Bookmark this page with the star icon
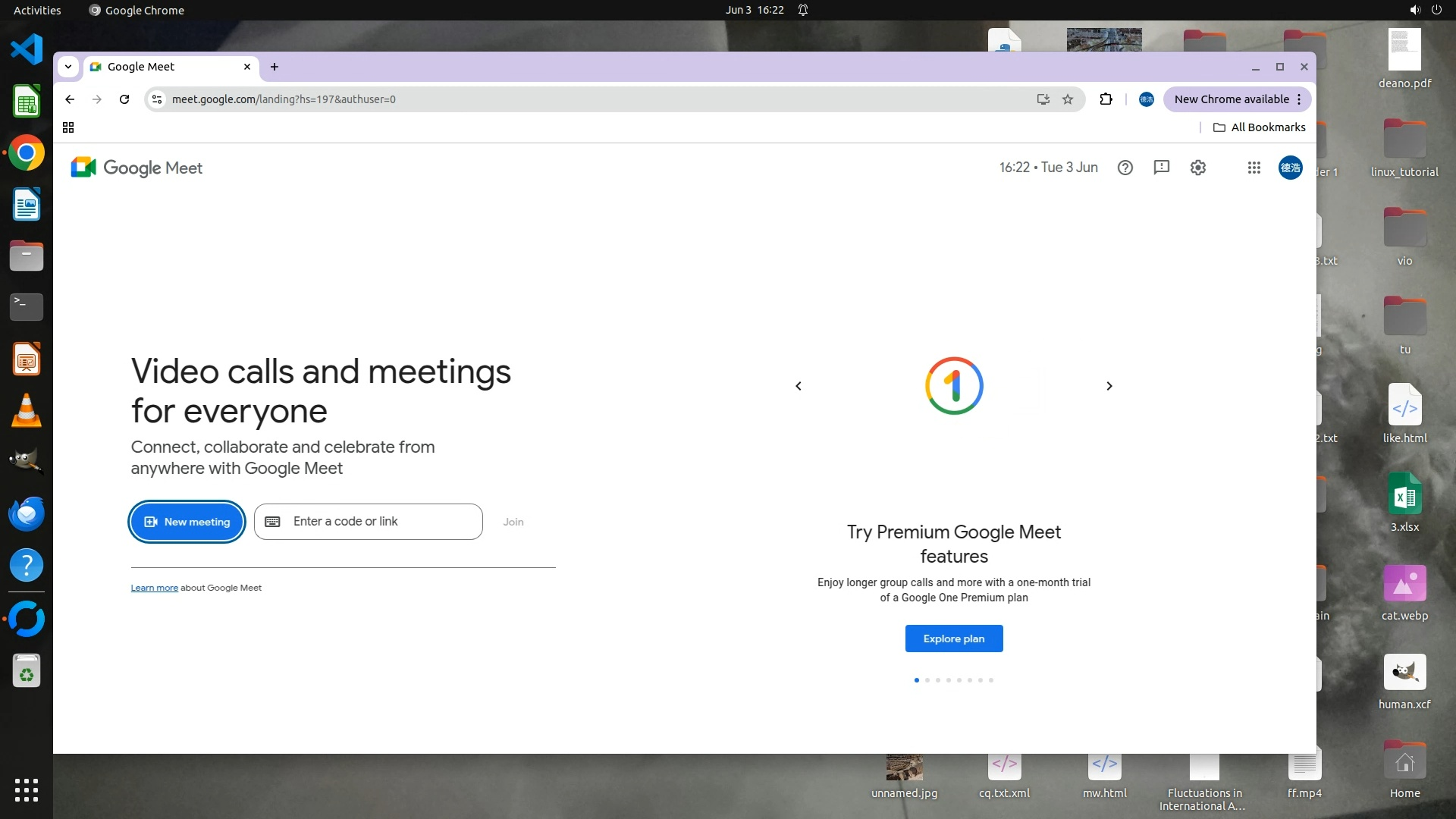 1068,99
